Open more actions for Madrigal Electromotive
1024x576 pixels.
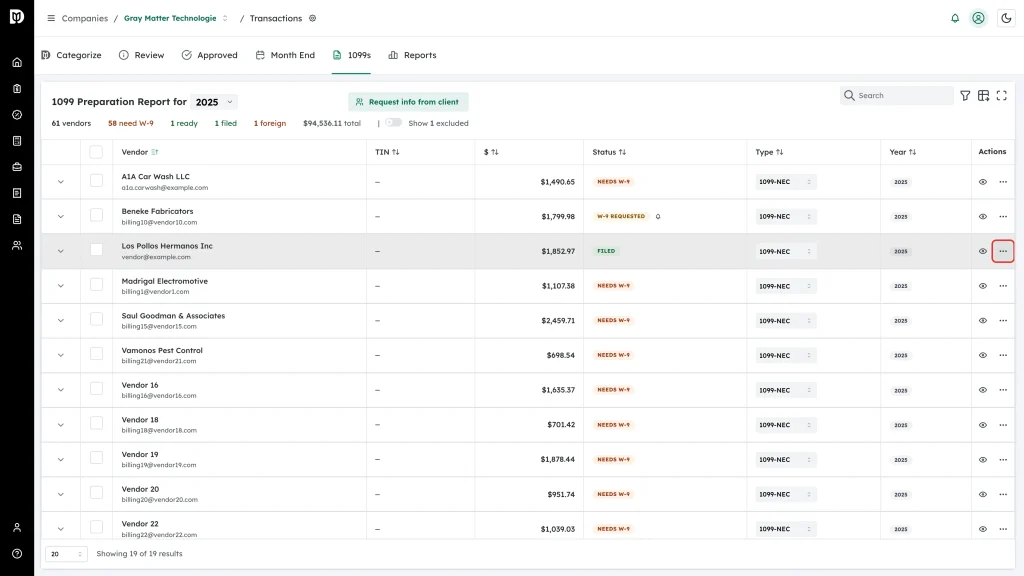(1003, 286)
